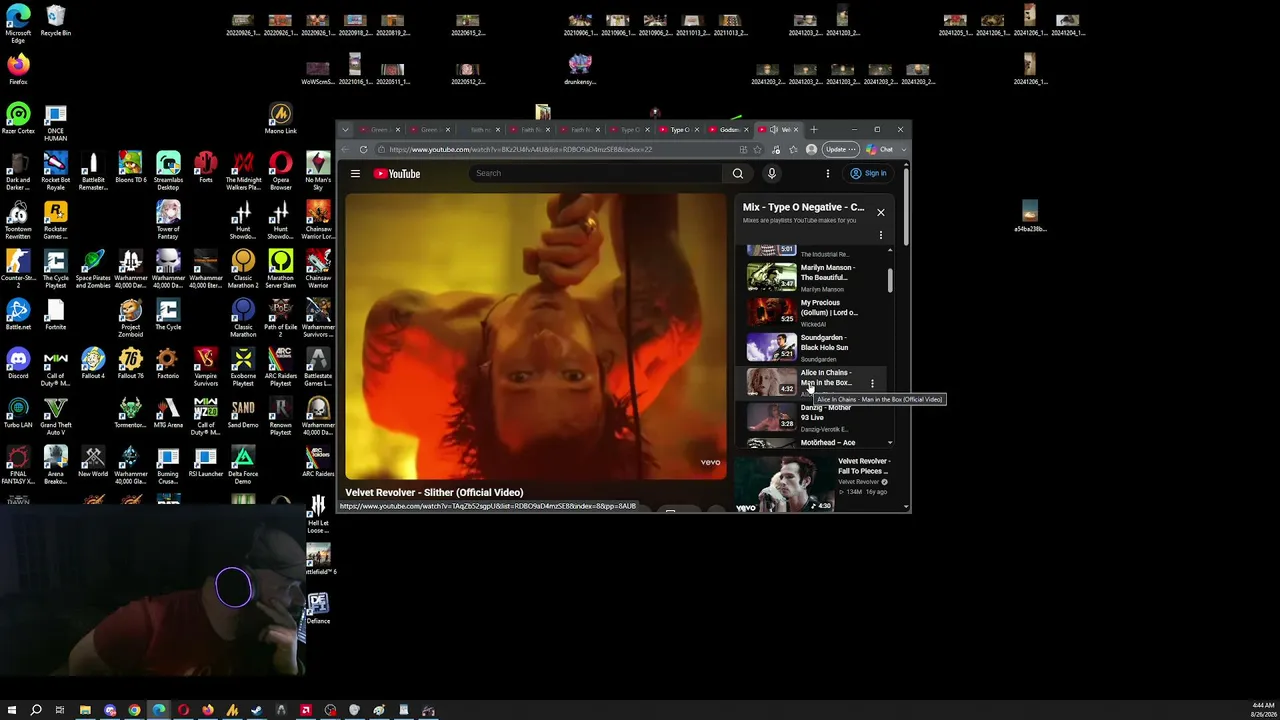Open Windows taskbar search
The width and height of the screenshot is (1280, 720).
(36, 710)
